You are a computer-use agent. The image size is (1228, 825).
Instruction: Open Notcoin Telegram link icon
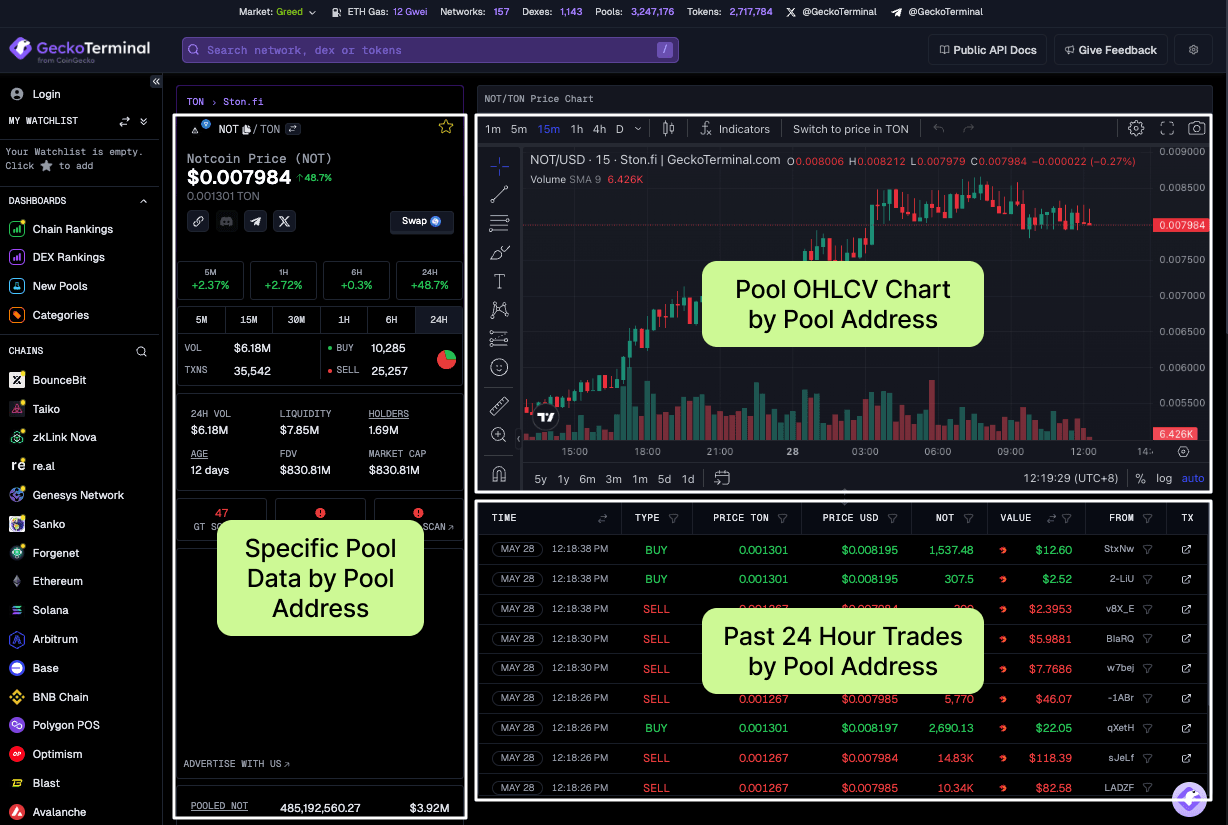[x=256, y=221]
